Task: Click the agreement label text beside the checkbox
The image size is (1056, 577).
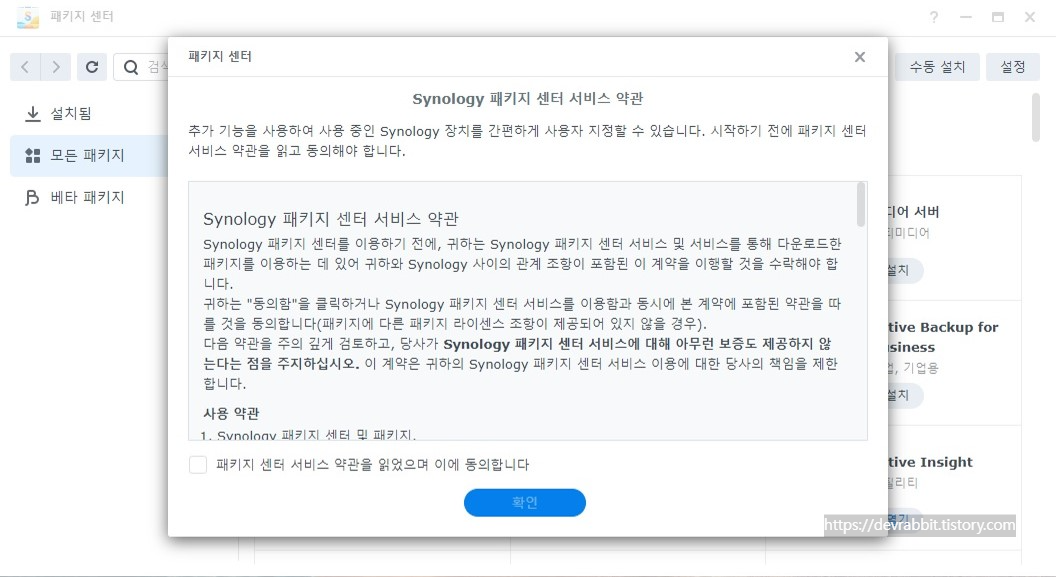Action: pyautogui.click(x=372, y=465)
